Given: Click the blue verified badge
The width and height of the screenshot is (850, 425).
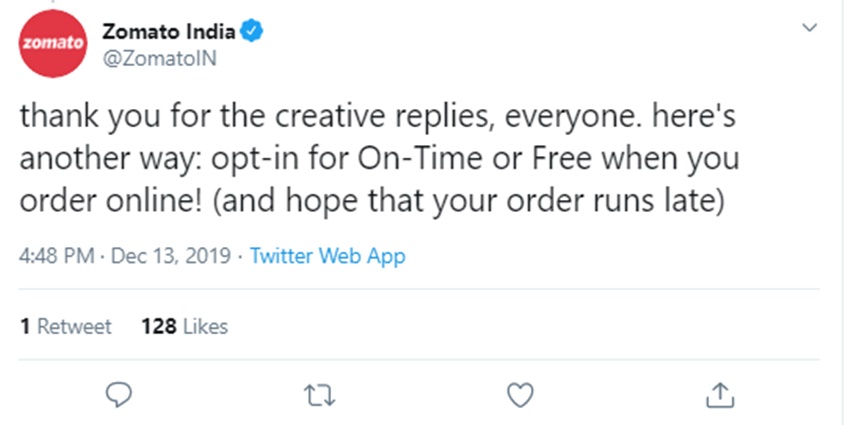Looking at the screenshot, I should 253,32.
